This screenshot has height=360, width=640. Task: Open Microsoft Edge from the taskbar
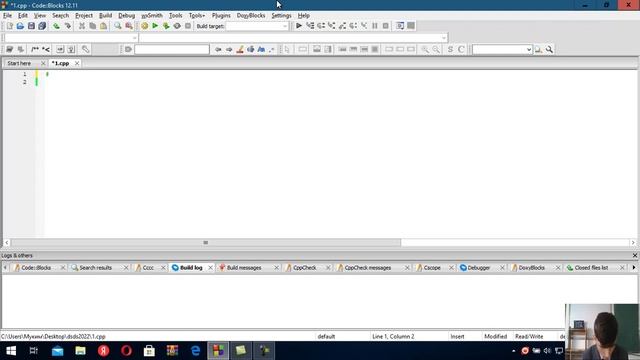click(x=196, y=351)
